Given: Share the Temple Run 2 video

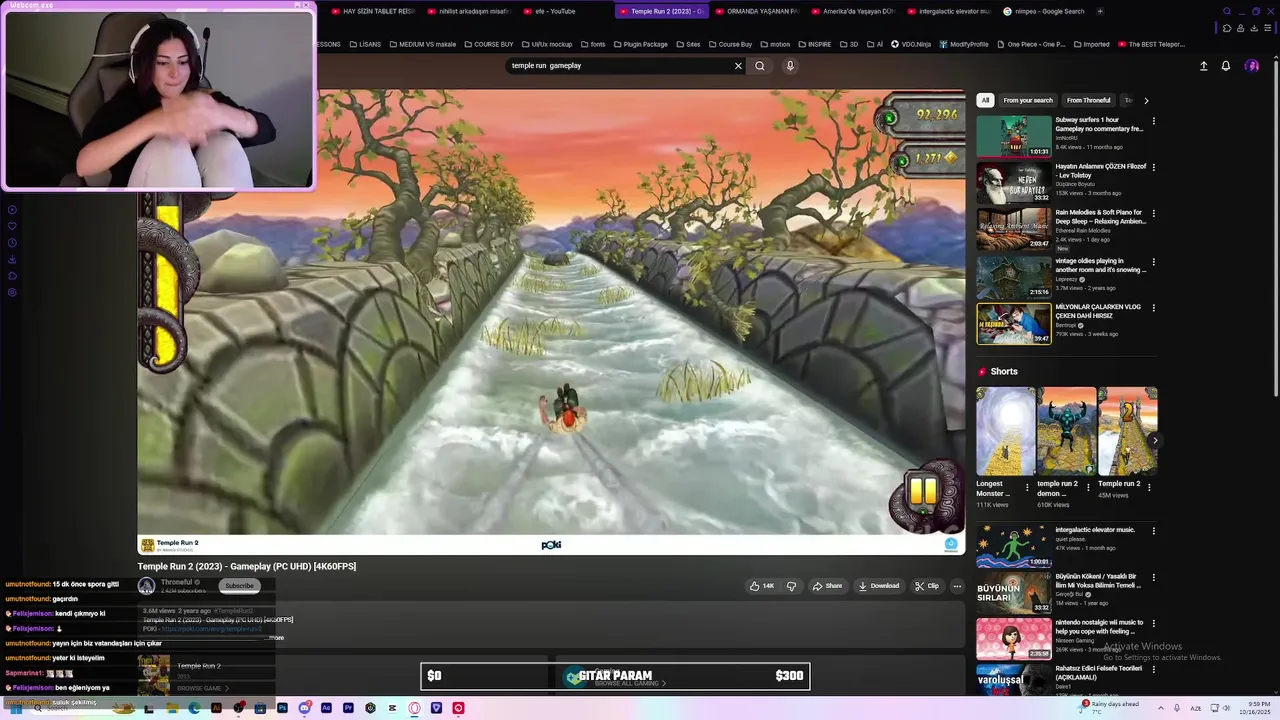Looking at the screenshot, I should 827,586.
